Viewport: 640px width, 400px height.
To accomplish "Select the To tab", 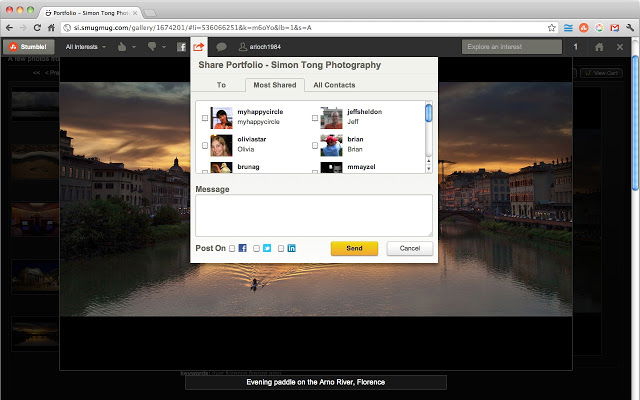I will 221,85.
